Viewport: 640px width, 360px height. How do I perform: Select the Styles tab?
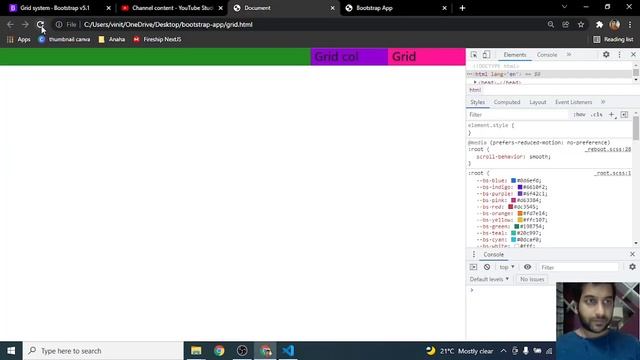point(477,102)
